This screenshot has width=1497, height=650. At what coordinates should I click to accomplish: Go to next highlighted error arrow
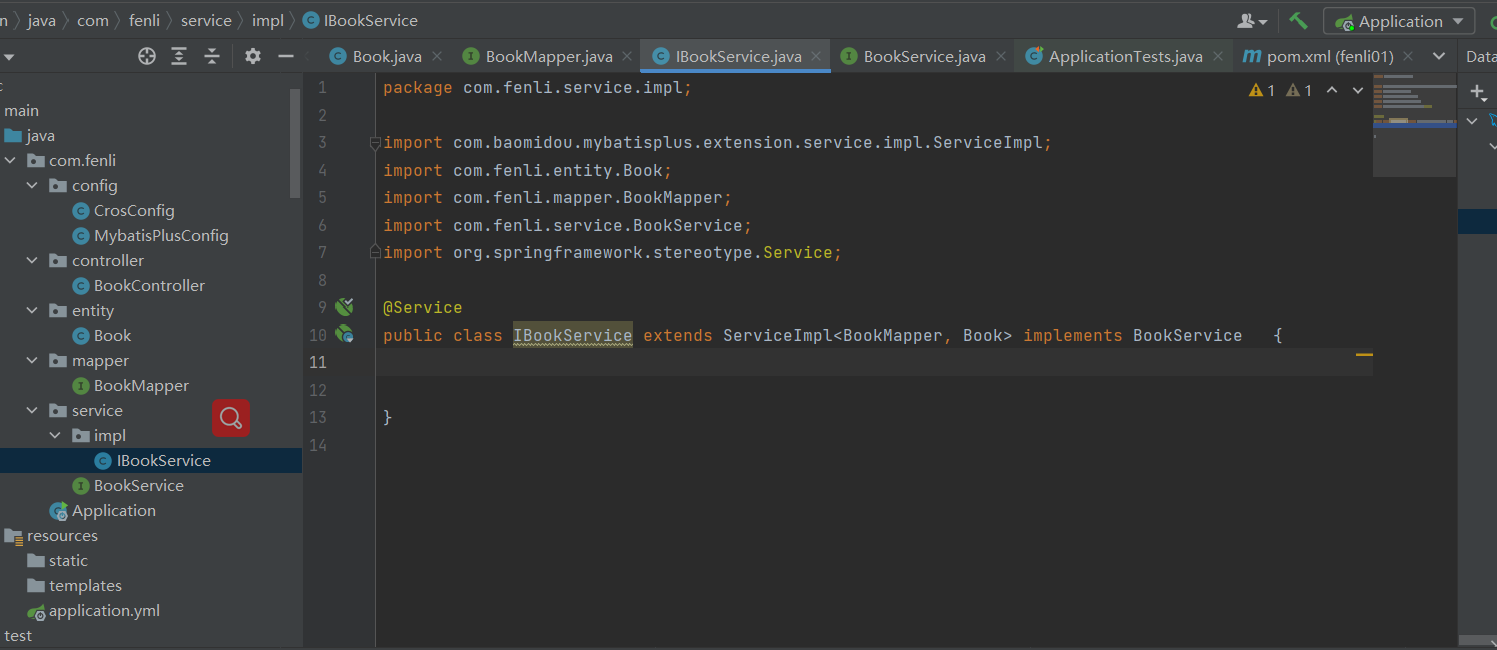pyautogui.click(x=1358, y=90)
